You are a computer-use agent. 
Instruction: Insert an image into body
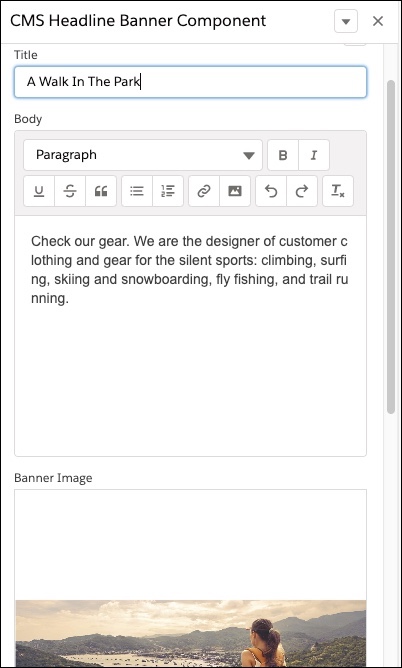tap(235, 191)
